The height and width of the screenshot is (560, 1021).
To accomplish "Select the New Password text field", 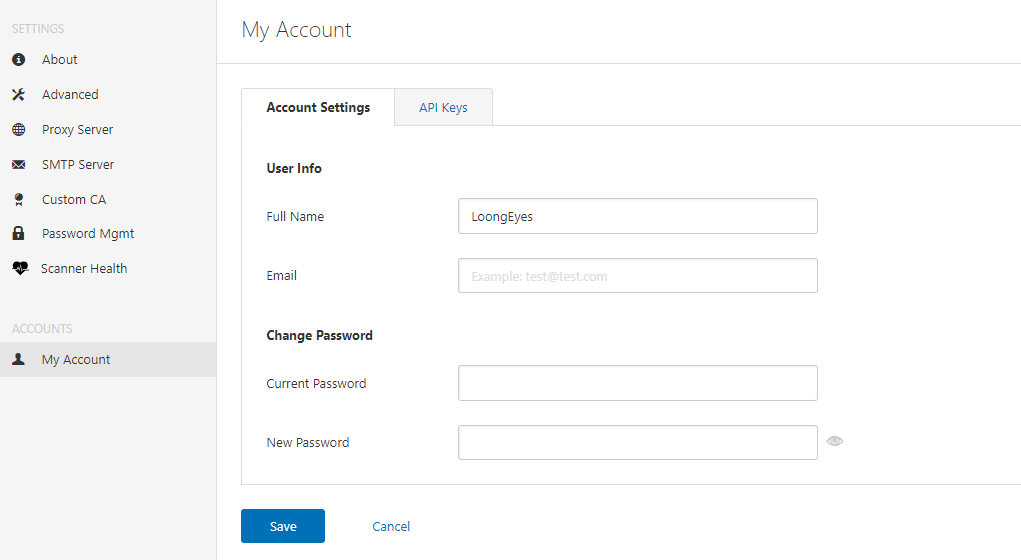I will click(637, 442).
